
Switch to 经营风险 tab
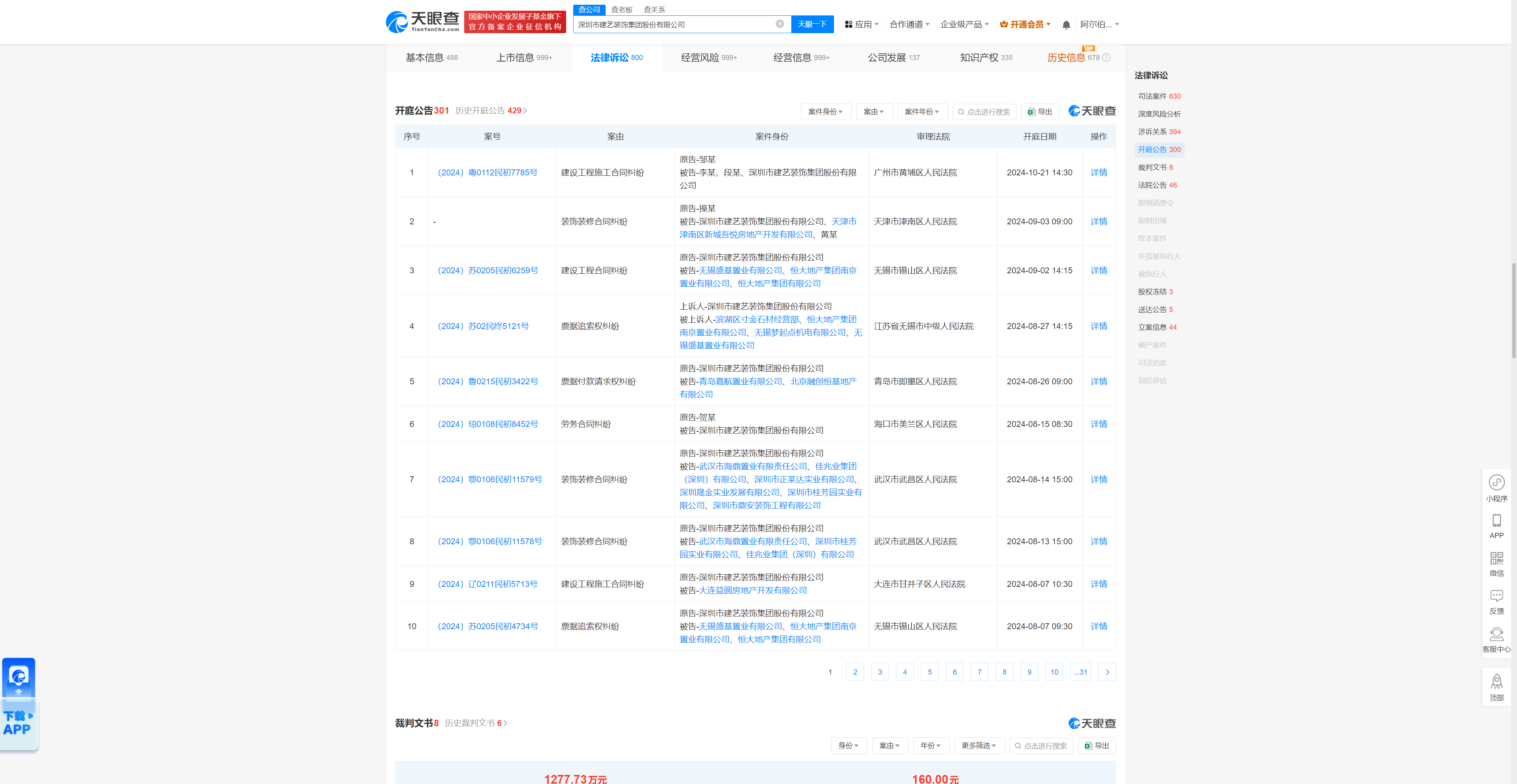[709, 58]
